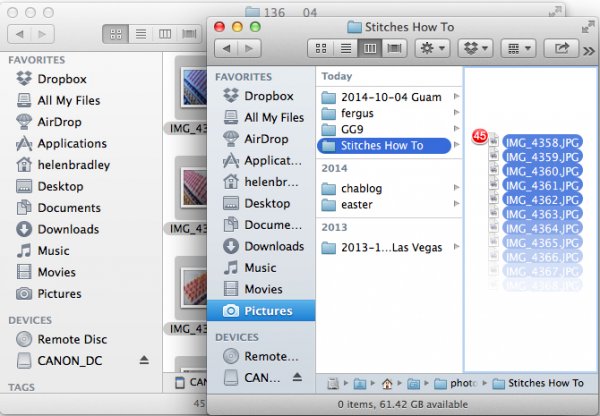
Task: Eject CANON_DC in the back window
Action: [145, 360]
